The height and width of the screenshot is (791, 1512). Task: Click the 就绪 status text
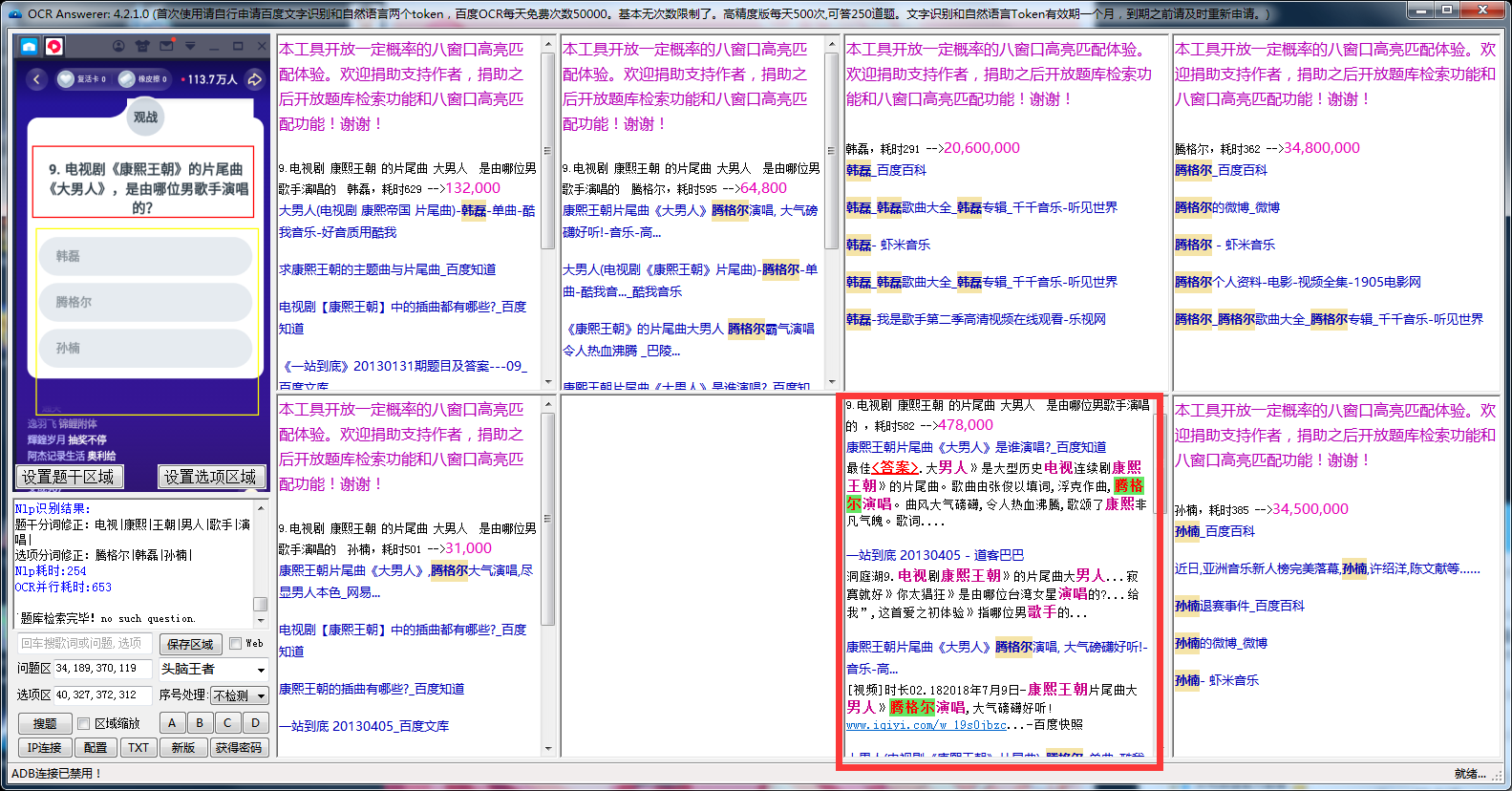click(x=1470, y=773)
